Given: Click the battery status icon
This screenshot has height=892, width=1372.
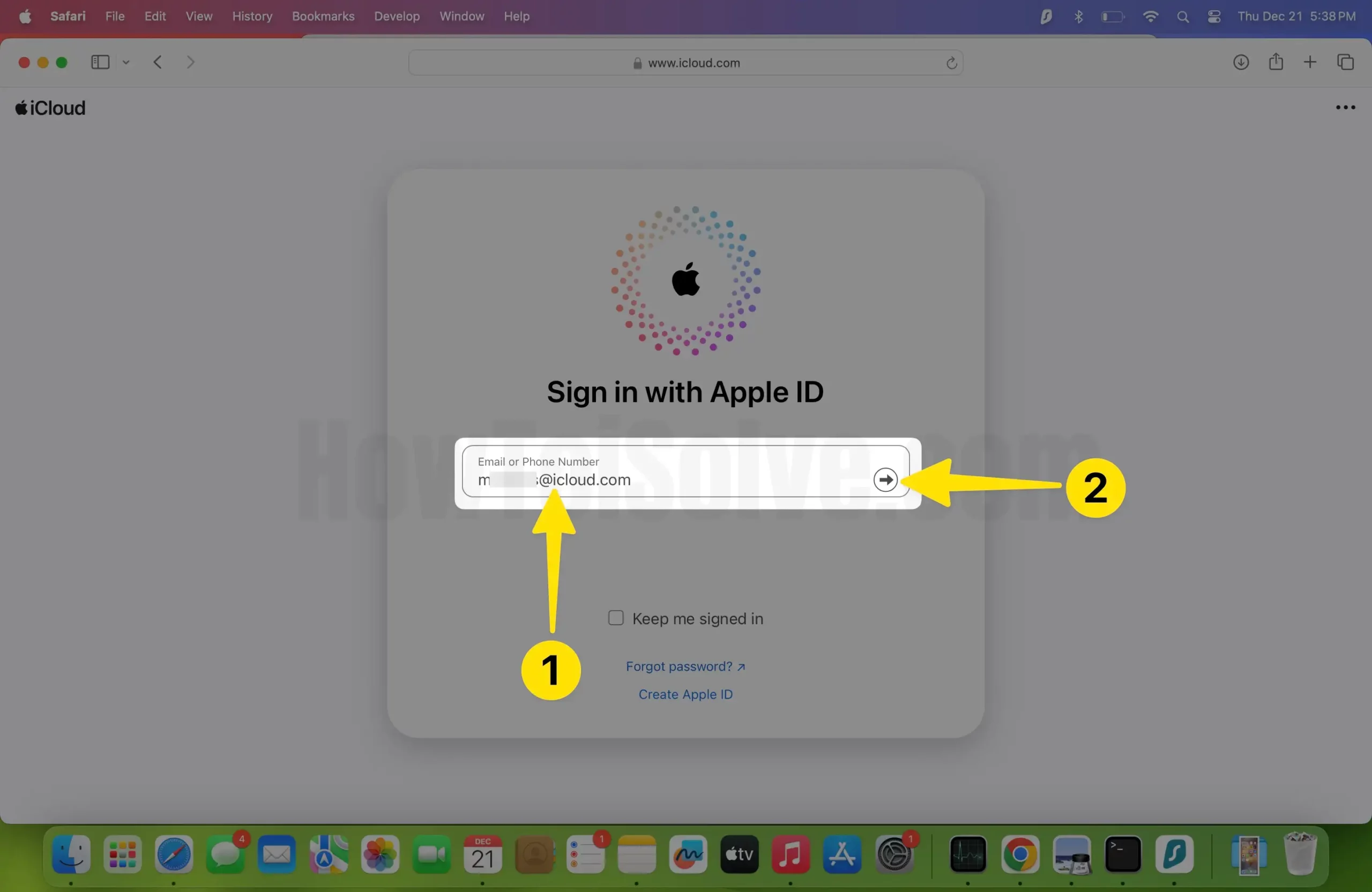Looking at the screenshot, I should pyautogui.click(x=1113, y=17).
